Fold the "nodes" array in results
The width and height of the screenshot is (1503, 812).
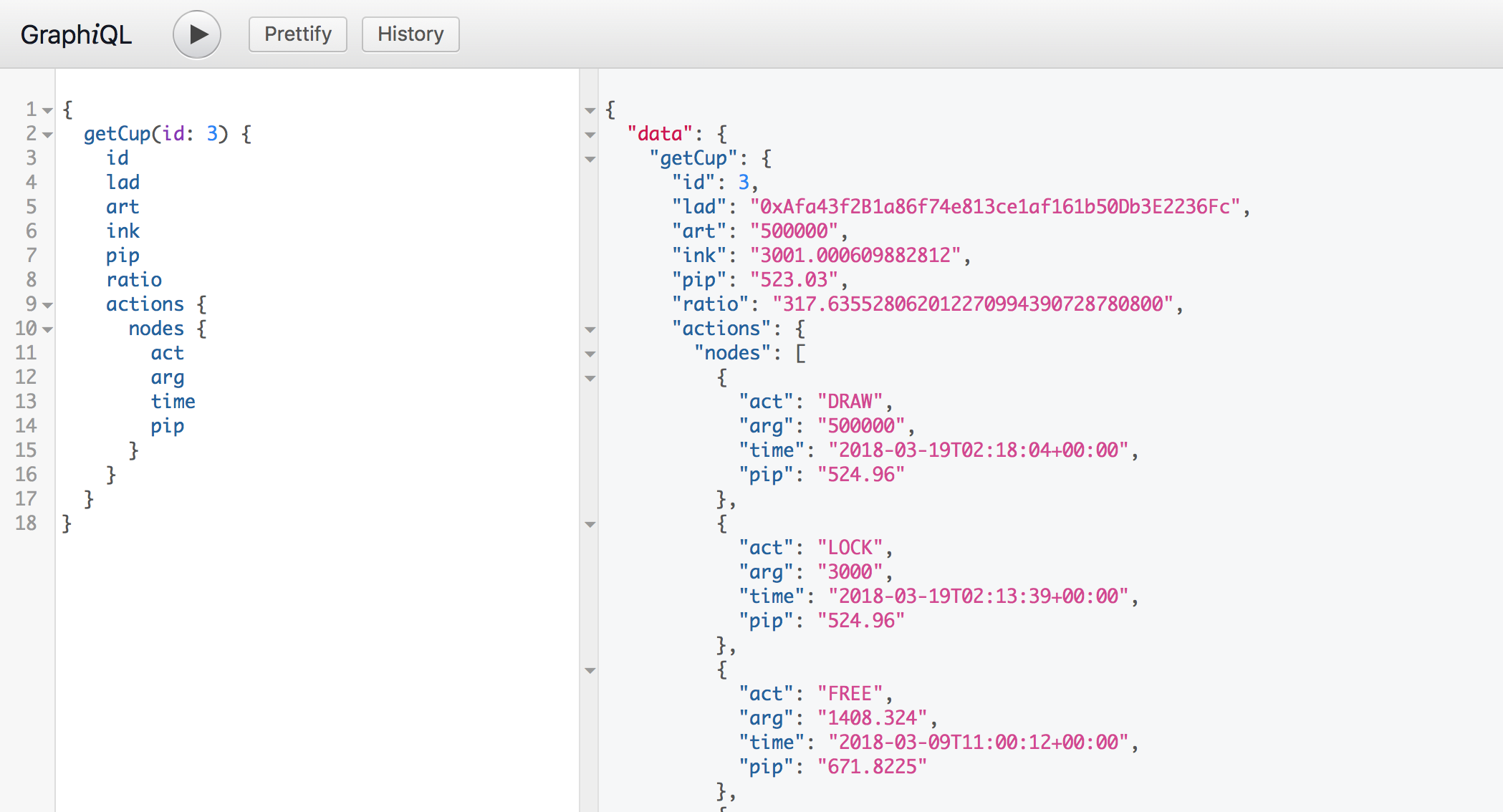590,354
